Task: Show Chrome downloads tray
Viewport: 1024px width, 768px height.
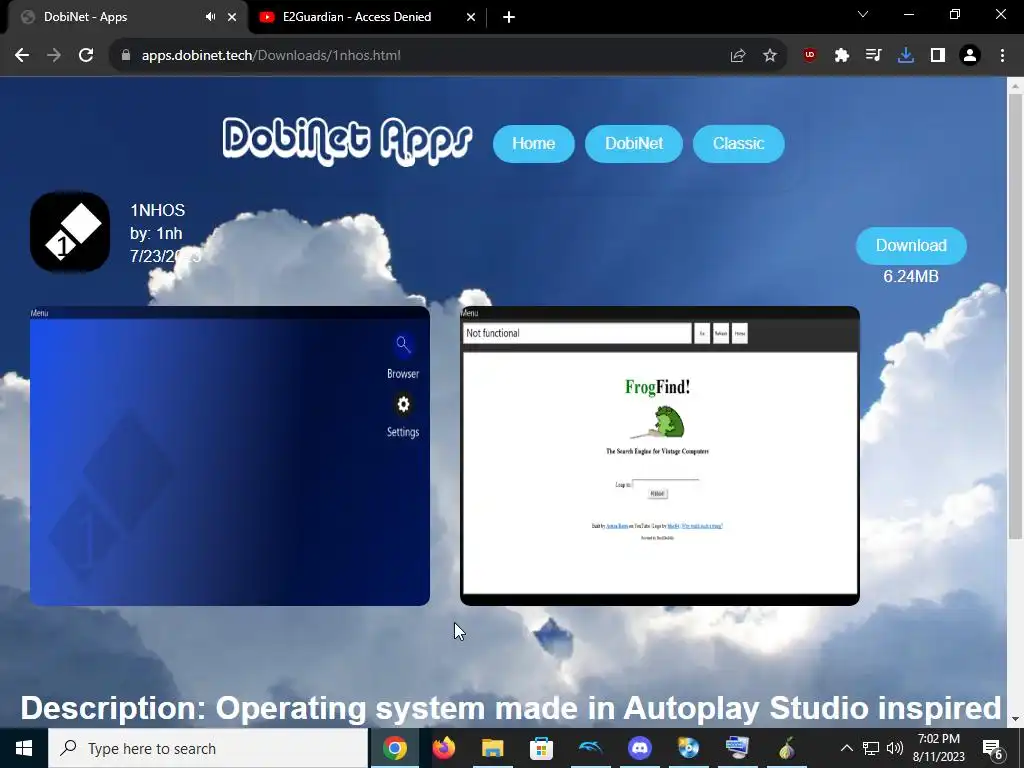Action: [x=905, y=56]
